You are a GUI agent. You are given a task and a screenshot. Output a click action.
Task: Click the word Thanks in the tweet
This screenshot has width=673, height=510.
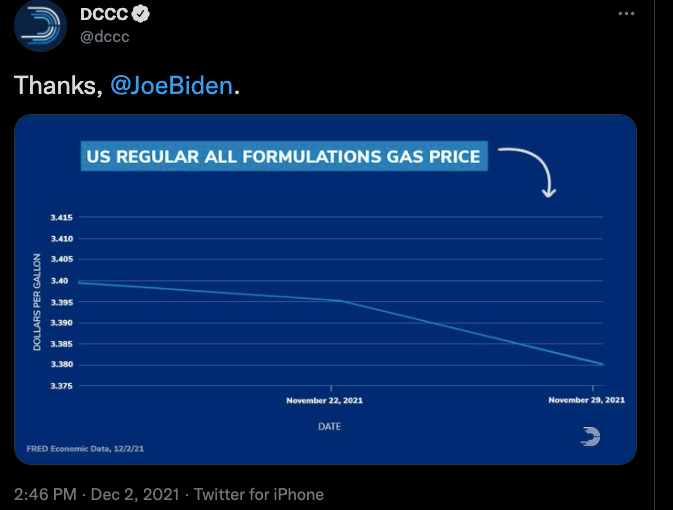[x=58, y=86]
